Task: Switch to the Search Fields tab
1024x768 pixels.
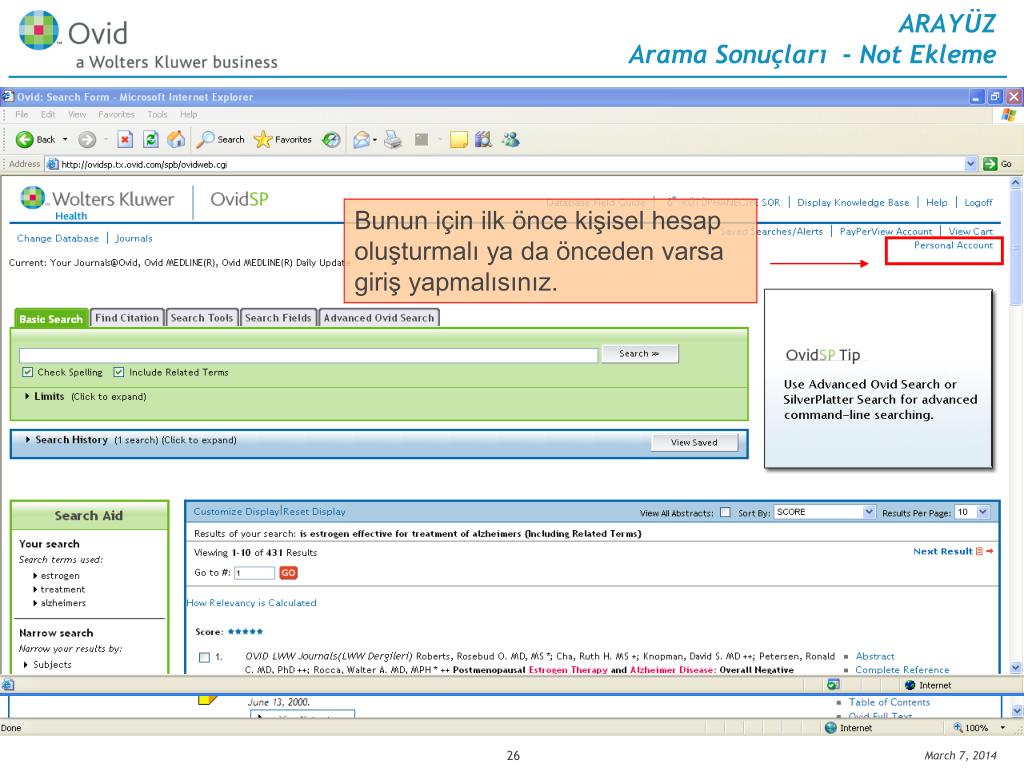Action: click(278, 317)
